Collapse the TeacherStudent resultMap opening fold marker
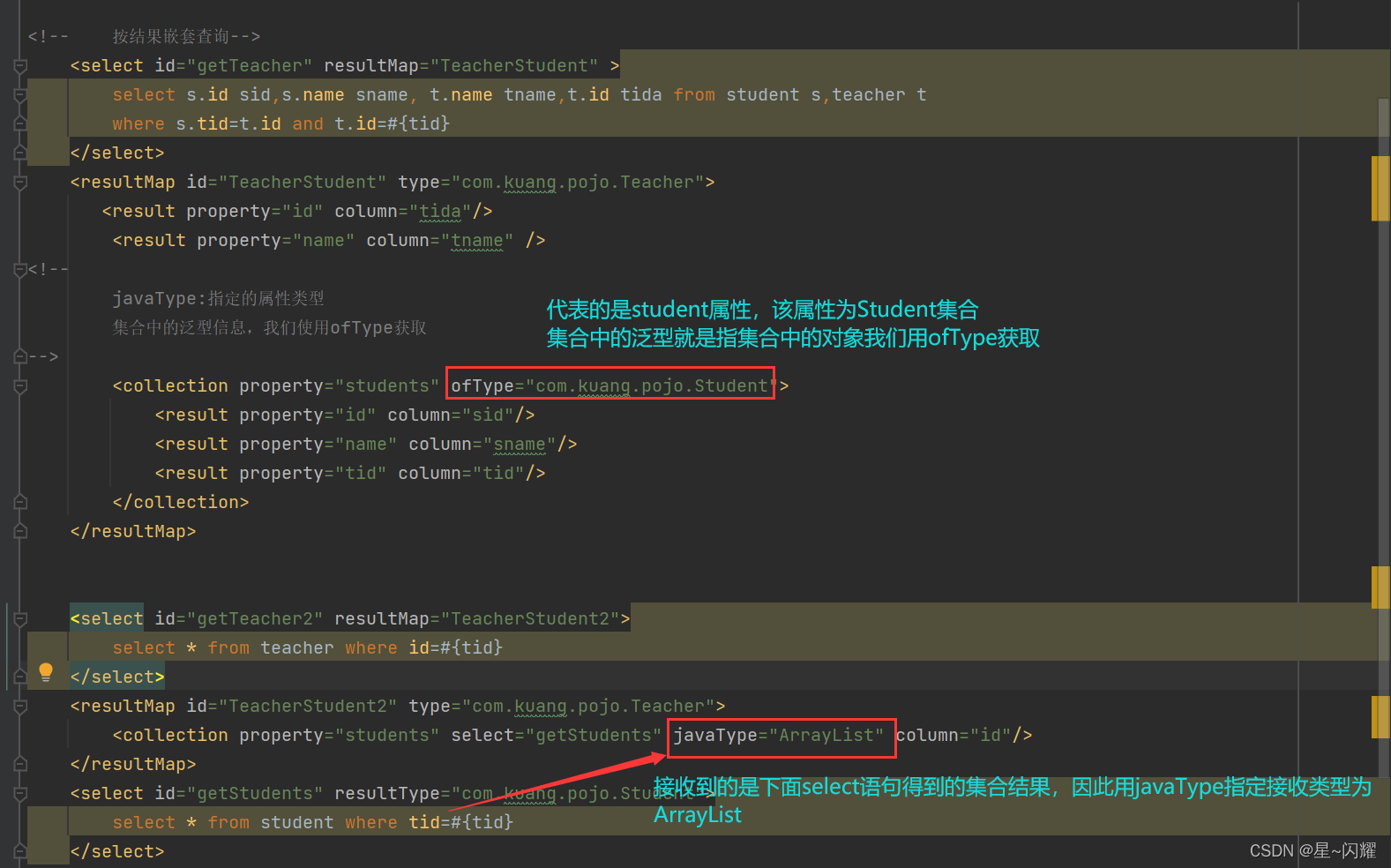Viewport: 1391px width, 868px height. (x=20, y=183)
